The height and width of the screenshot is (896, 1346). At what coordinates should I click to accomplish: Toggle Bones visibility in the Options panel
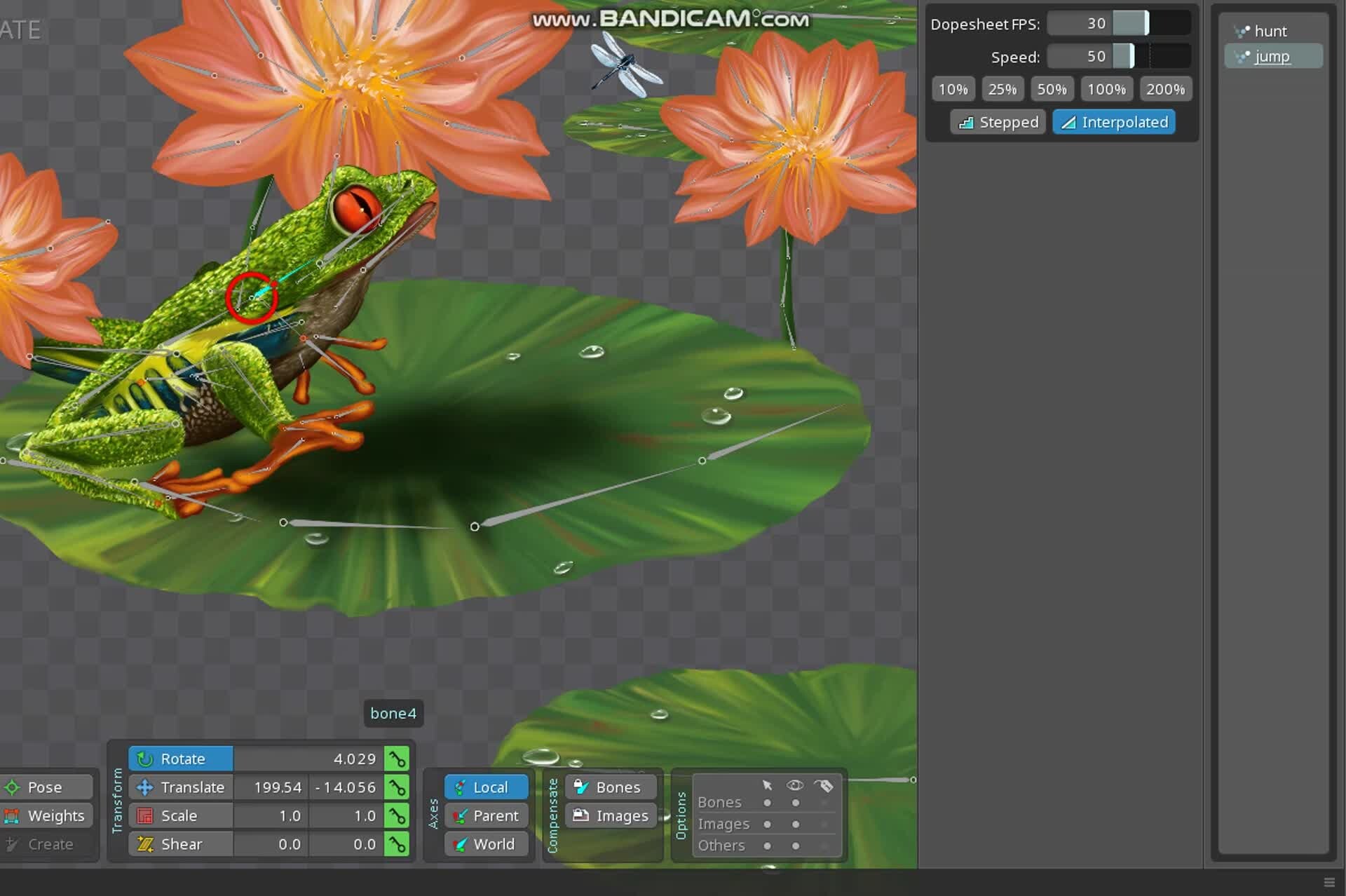(796, 802)
